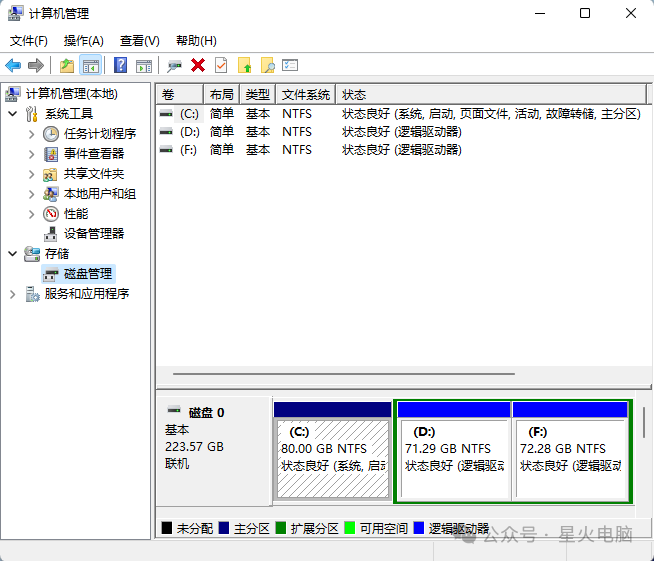This screenshot has height=561, width=654.
Task: Click the vertical scrollbar beside disk map
Action: pyautogui.click(x=644, y=423)
